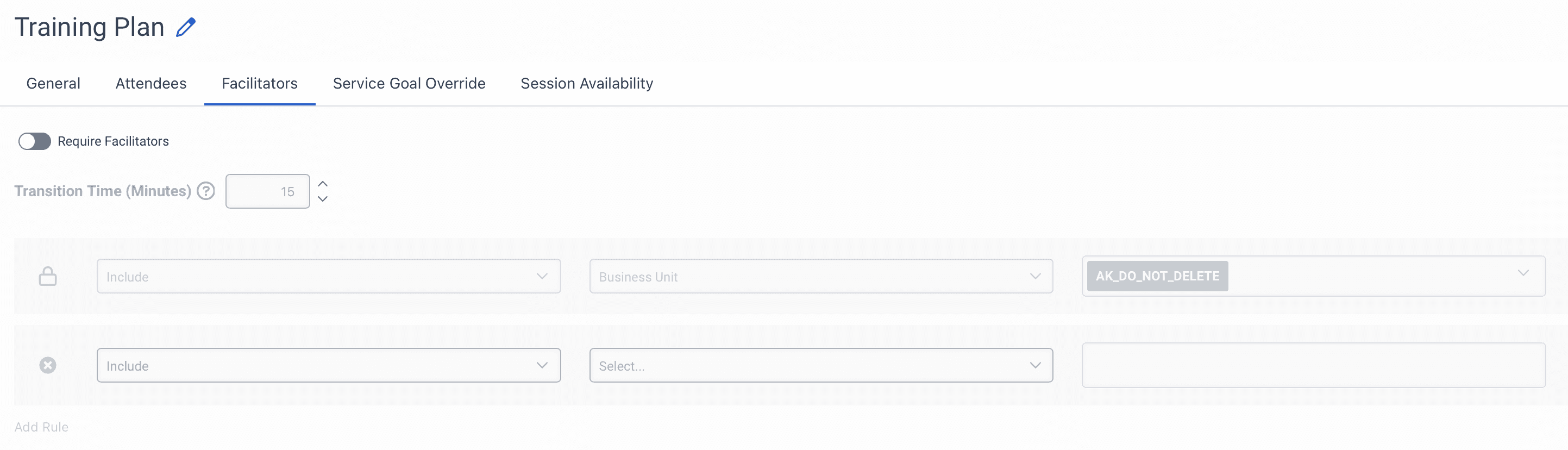Open the Service Goal Override tab
This screenshot has width=1568, height=450.
pos(409,83)
